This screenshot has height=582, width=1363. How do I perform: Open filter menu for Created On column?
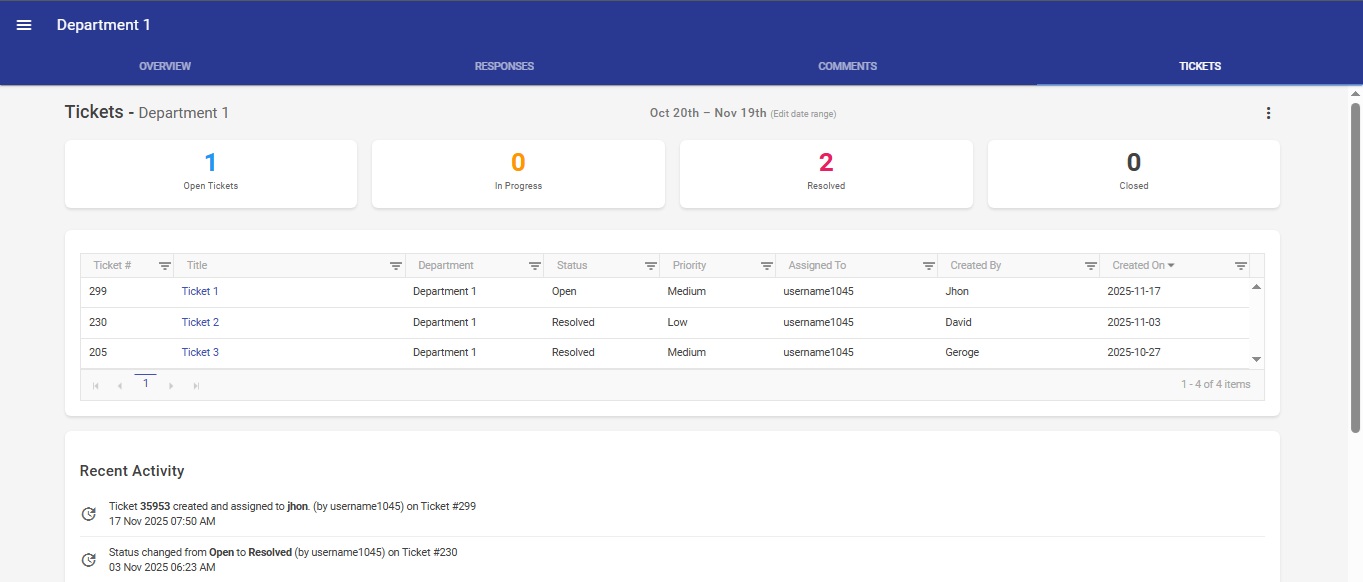(1240, 266)
